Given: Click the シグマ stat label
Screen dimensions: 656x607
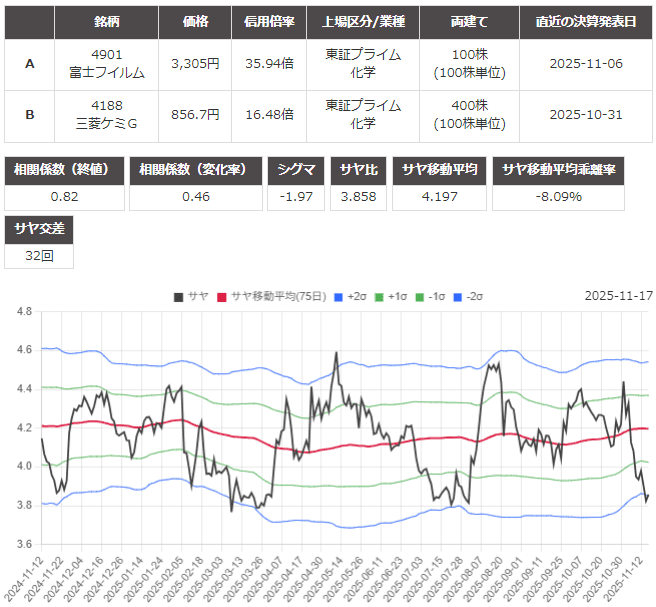Looking at the screenshot, I should pyautogui.click(x=297, y=170).
